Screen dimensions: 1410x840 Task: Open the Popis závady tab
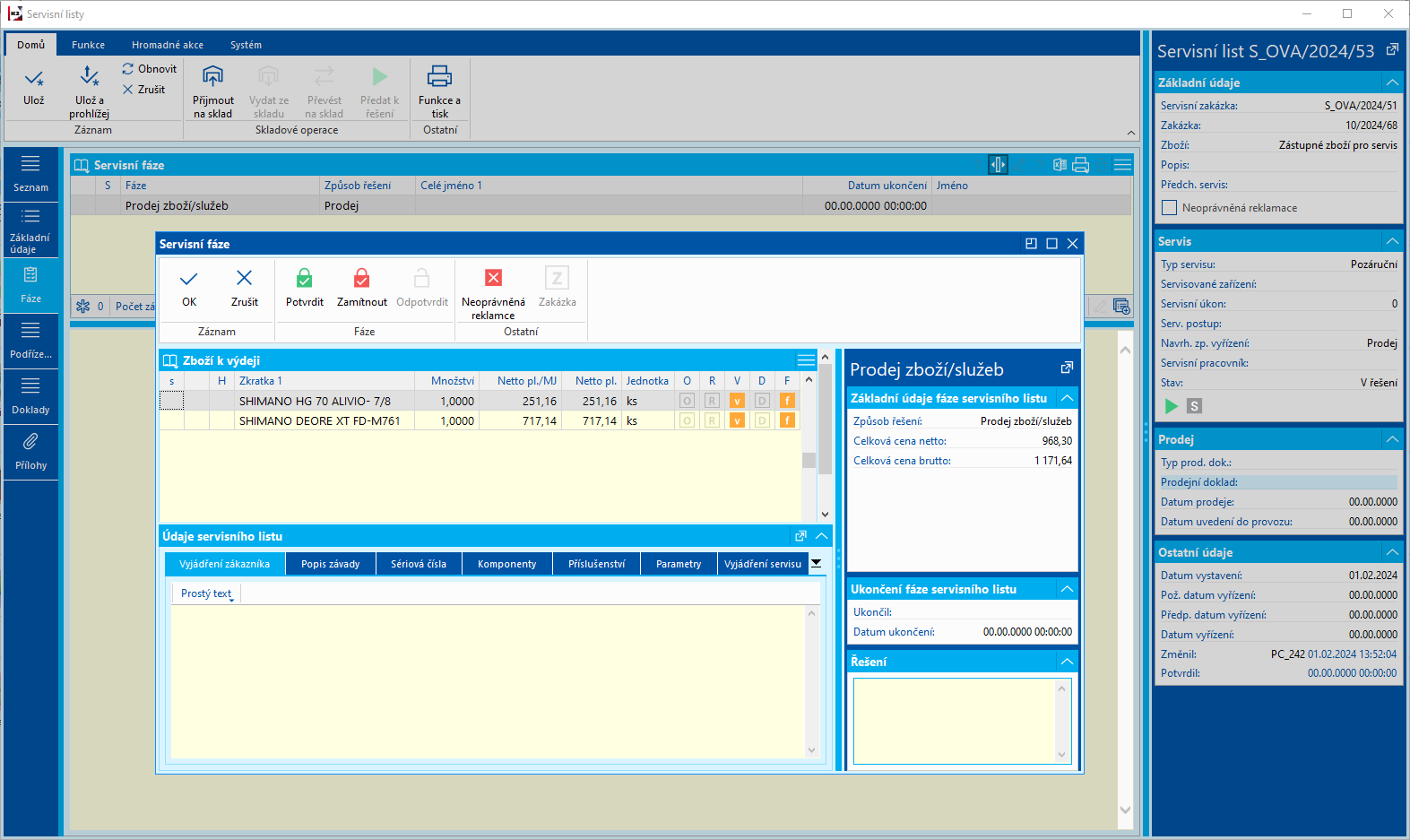(331, 564)
